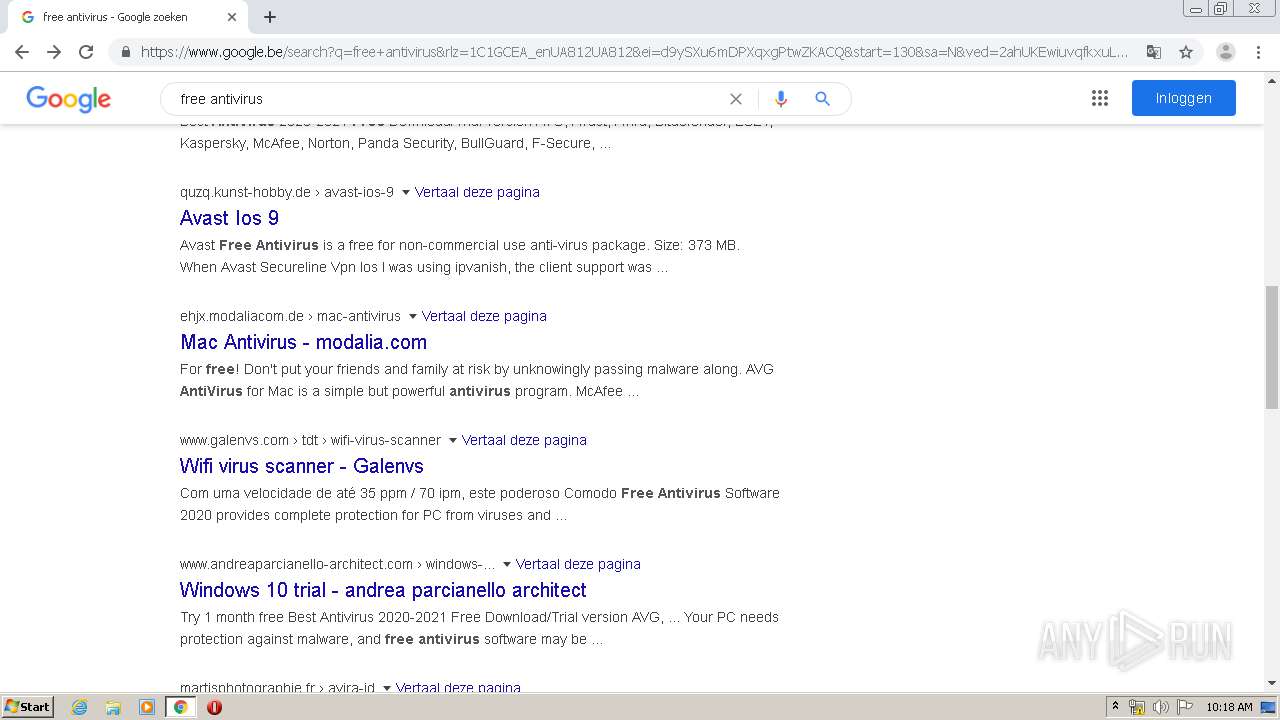Expand options arrow for quzq.kunst-hobby.de result

point(405,192)
